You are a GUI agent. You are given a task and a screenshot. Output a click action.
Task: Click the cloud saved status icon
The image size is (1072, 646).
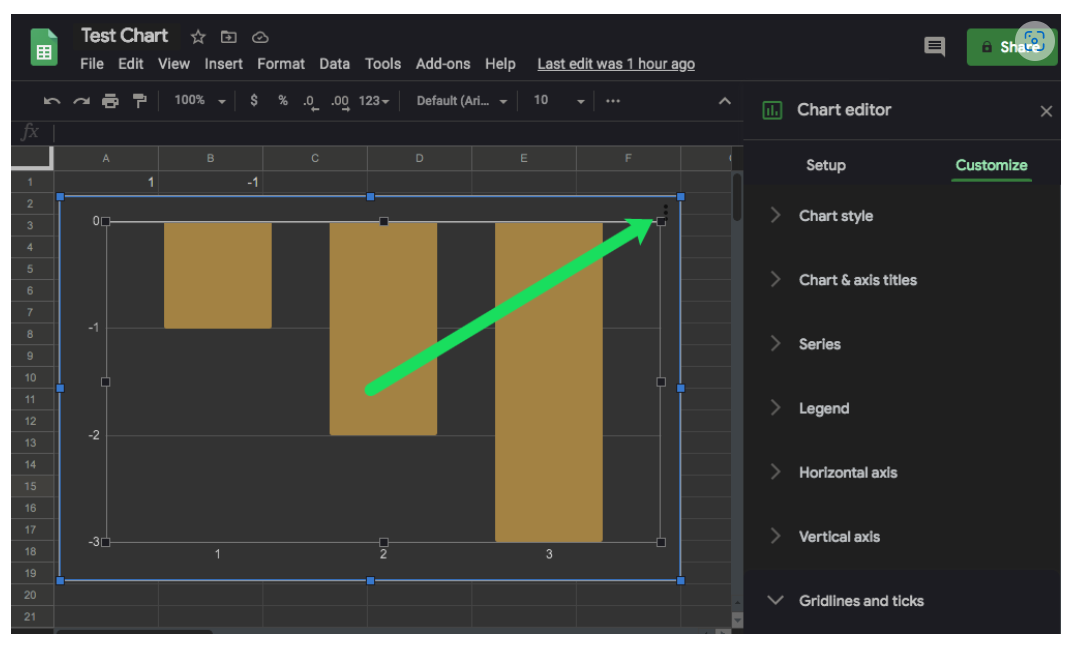point(259,37)
